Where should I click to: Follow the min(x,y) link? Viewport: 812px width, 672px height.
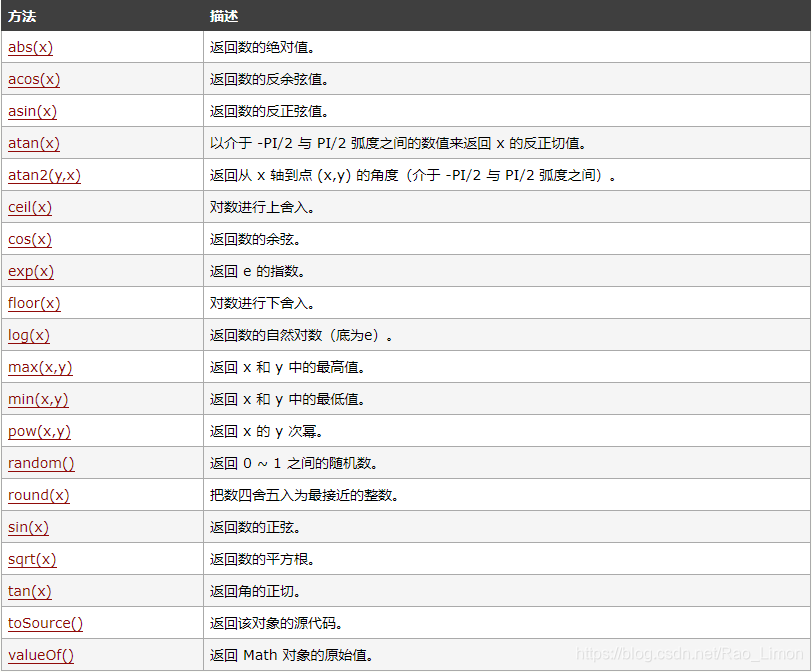tap(38, 400)
